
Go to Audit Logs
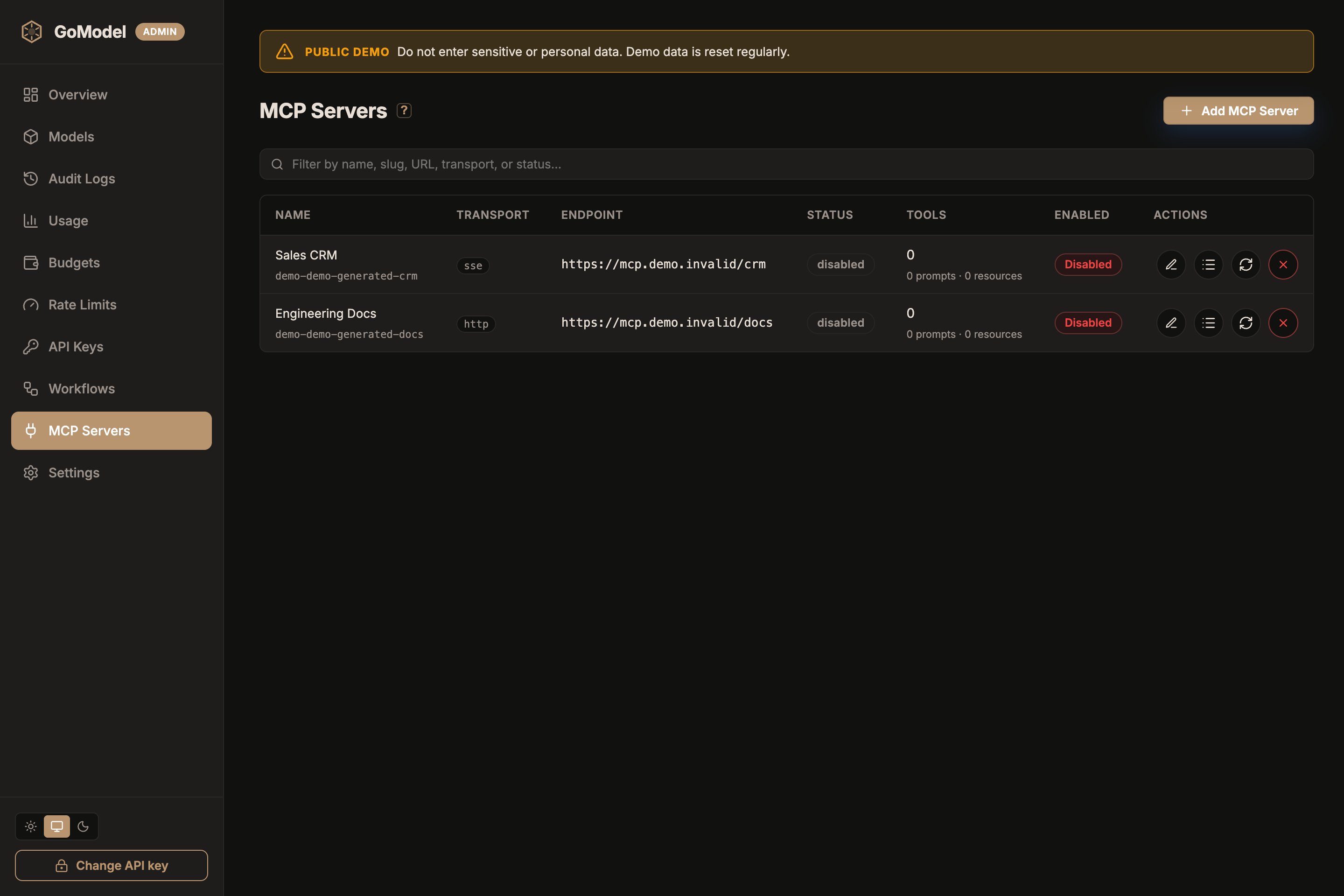click(x=112, y=179)
